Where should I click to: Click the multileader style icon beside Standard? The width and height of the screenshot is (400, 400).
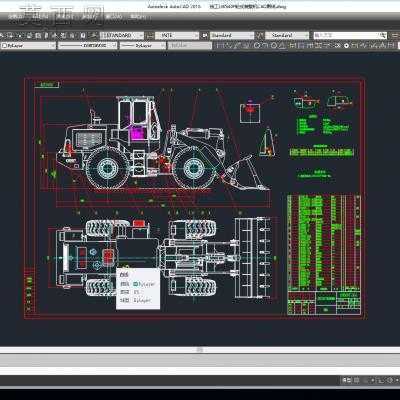[260, 35]
